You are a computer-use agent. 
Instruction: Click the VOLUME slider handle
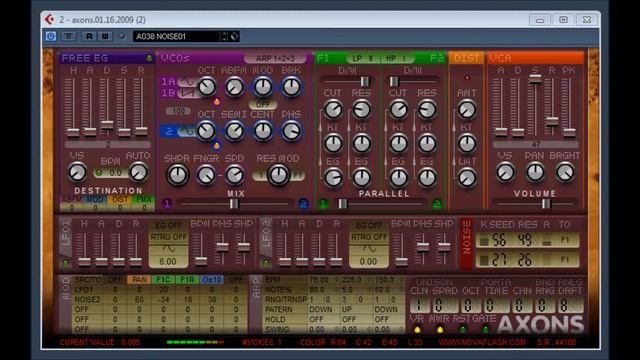pyautogui.click(x=546, y=203)
